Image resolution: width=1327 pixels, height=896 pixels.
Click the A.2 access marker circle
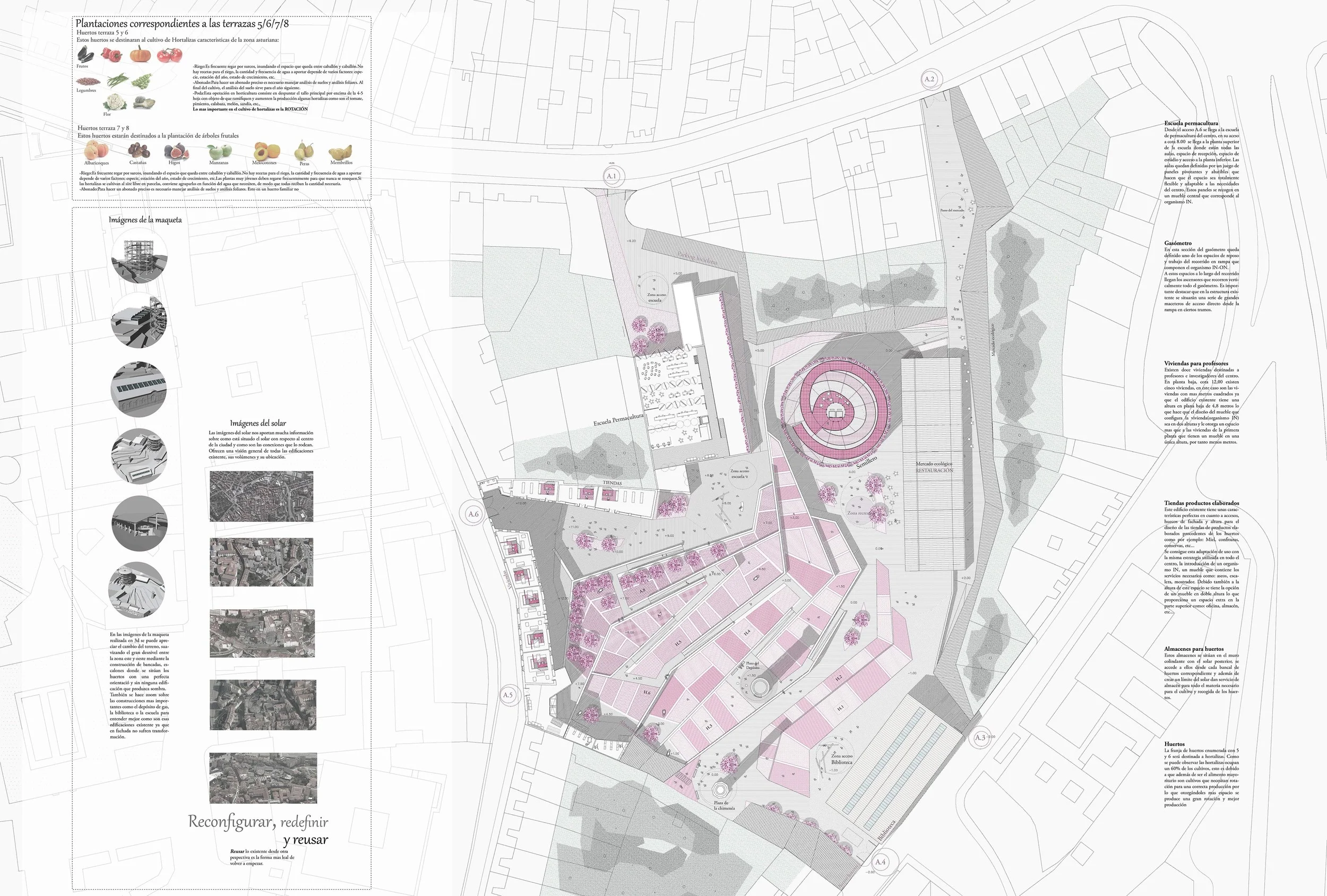[x=929, y=79]
